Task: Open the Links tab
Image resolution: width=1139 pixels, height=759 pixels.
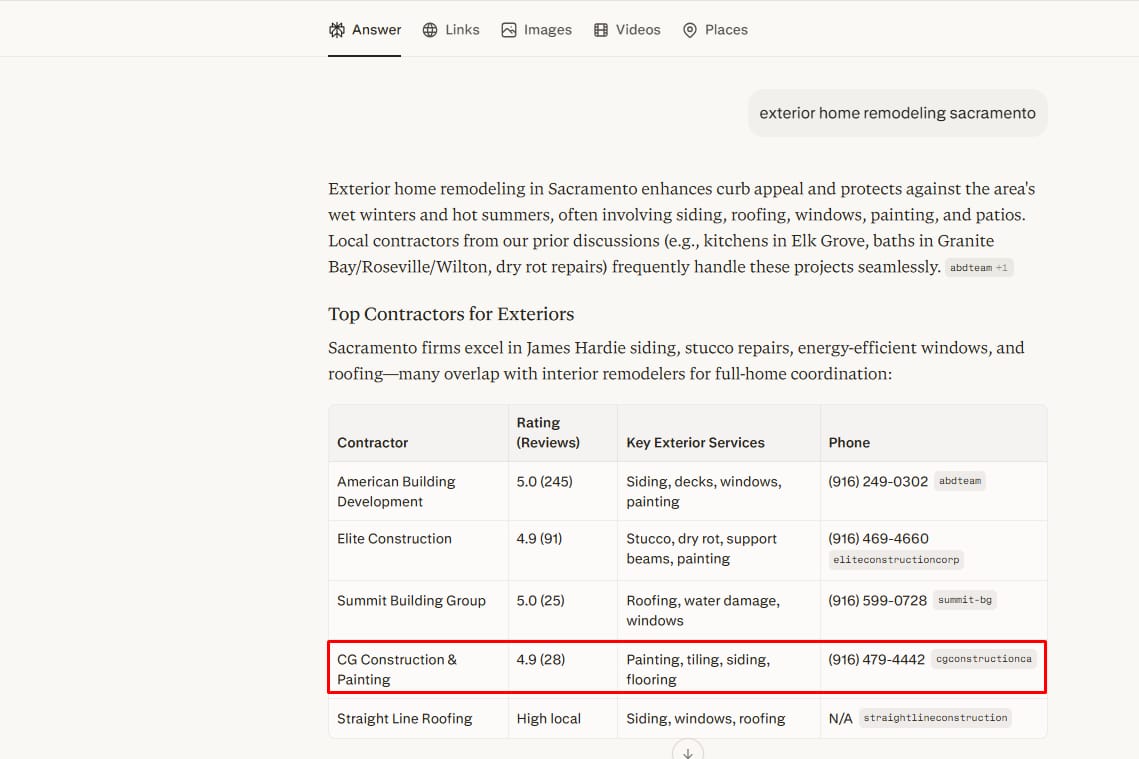Action: 451,30
